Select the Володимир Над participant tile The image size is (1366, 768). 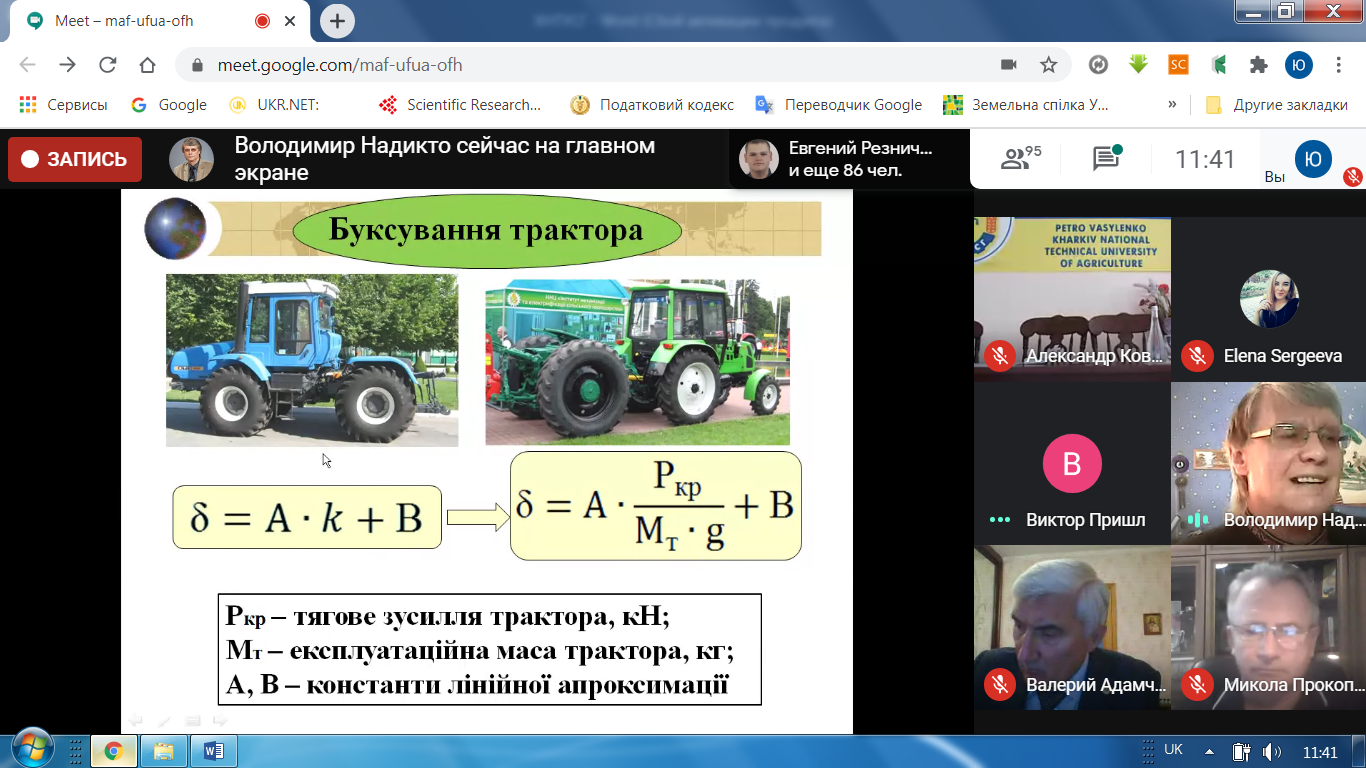pyautogui.click(x=1268, y=464)
